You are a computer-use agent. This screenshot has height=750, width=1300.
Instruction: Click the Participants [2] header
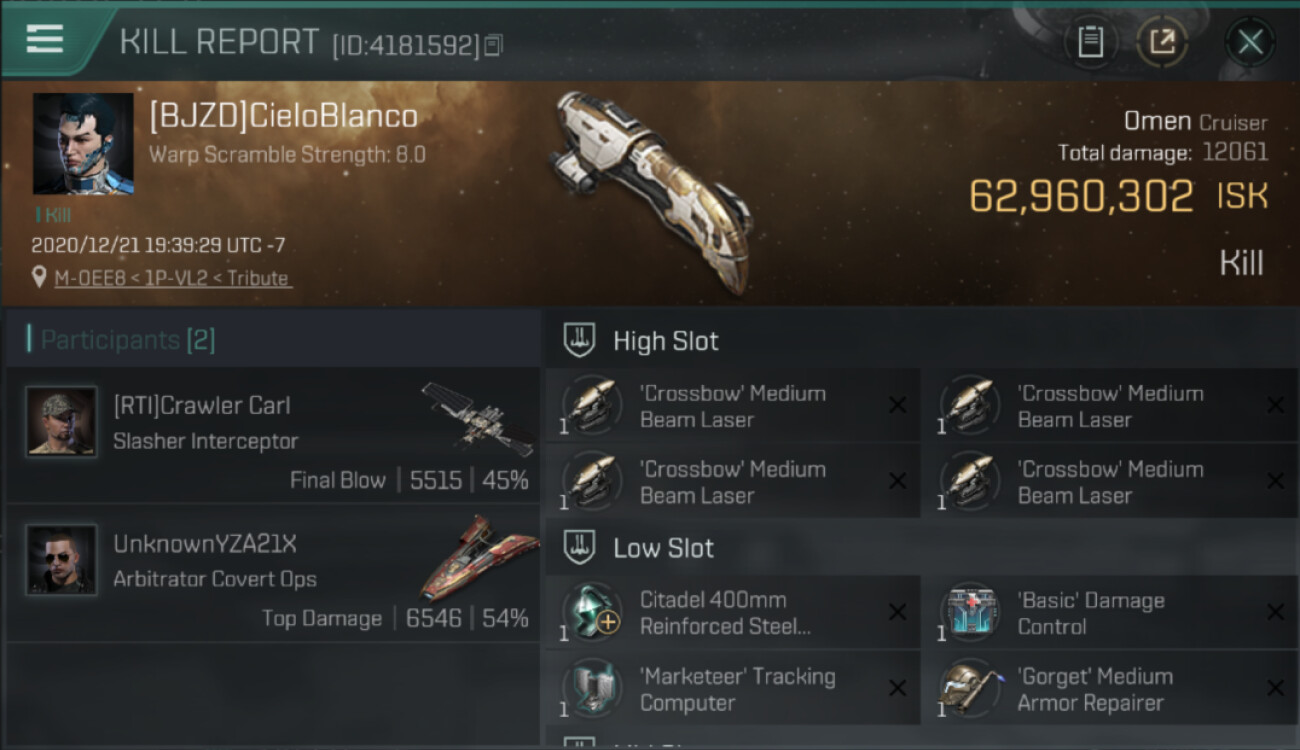[x=127, y=340]
